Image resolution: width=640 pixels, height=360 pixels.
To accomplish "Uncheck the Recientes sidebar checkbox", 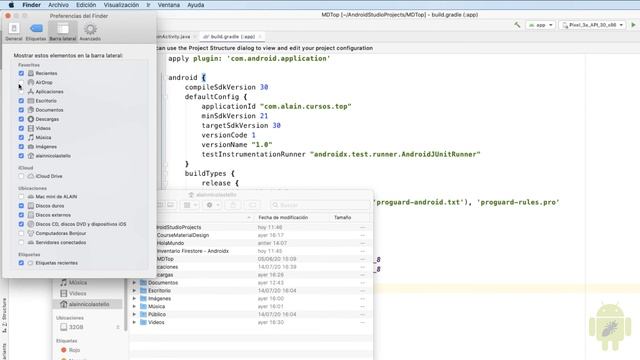I will [21, 73].
